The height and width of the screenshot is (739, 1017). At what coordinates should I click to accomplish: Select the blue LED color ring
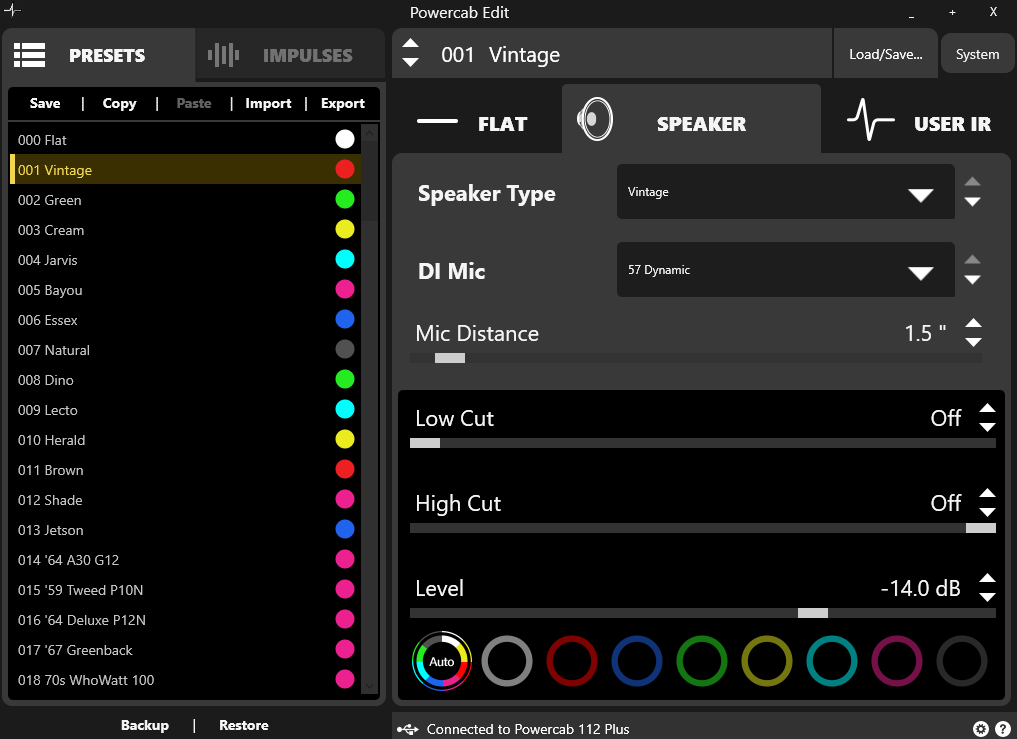(637, 661)
